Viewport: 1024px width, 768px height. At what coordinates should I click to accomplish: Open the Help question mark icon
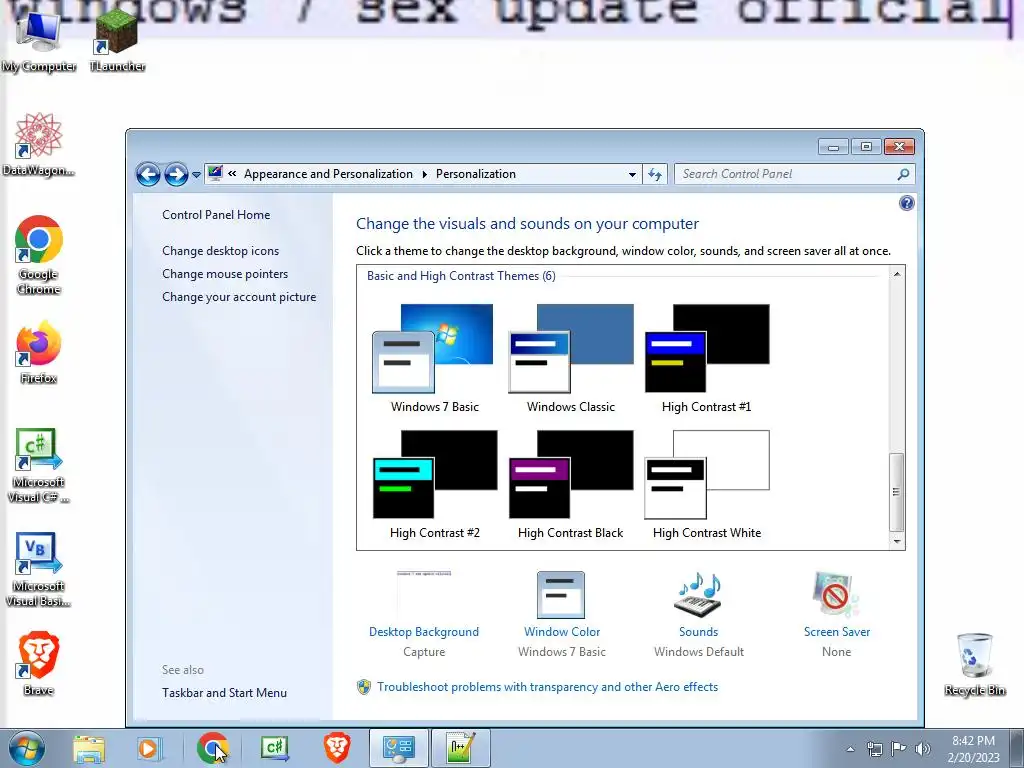point(906,203)
